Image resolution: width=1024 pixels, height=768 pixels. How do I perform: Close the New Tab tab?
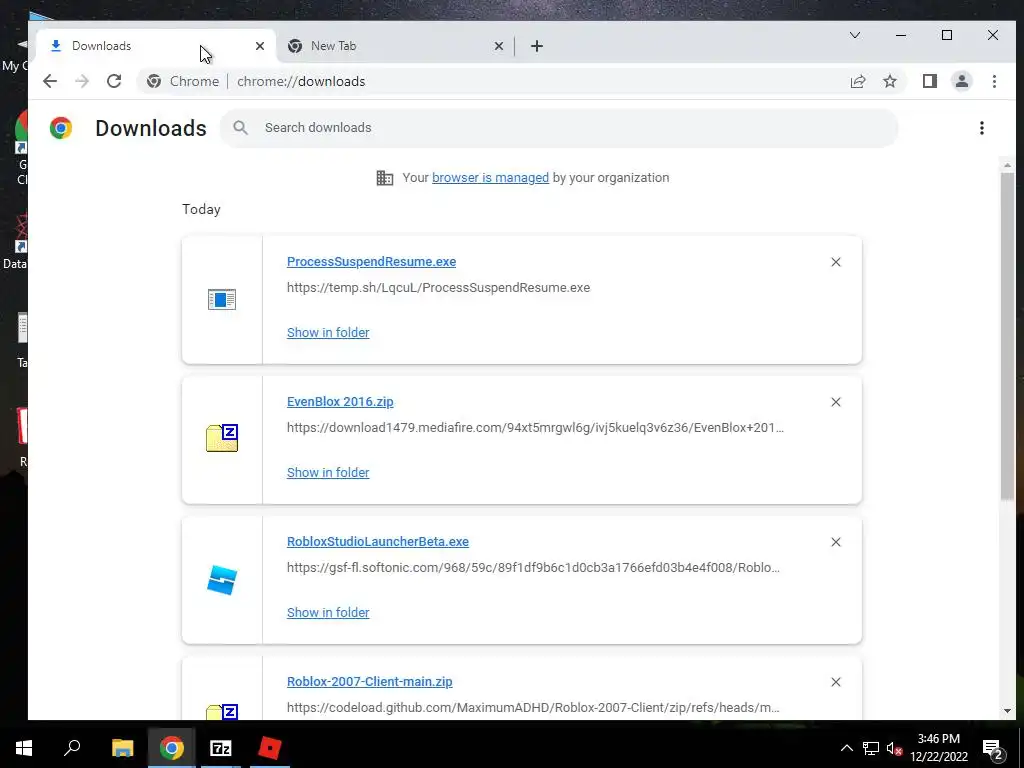pos(498,46)
